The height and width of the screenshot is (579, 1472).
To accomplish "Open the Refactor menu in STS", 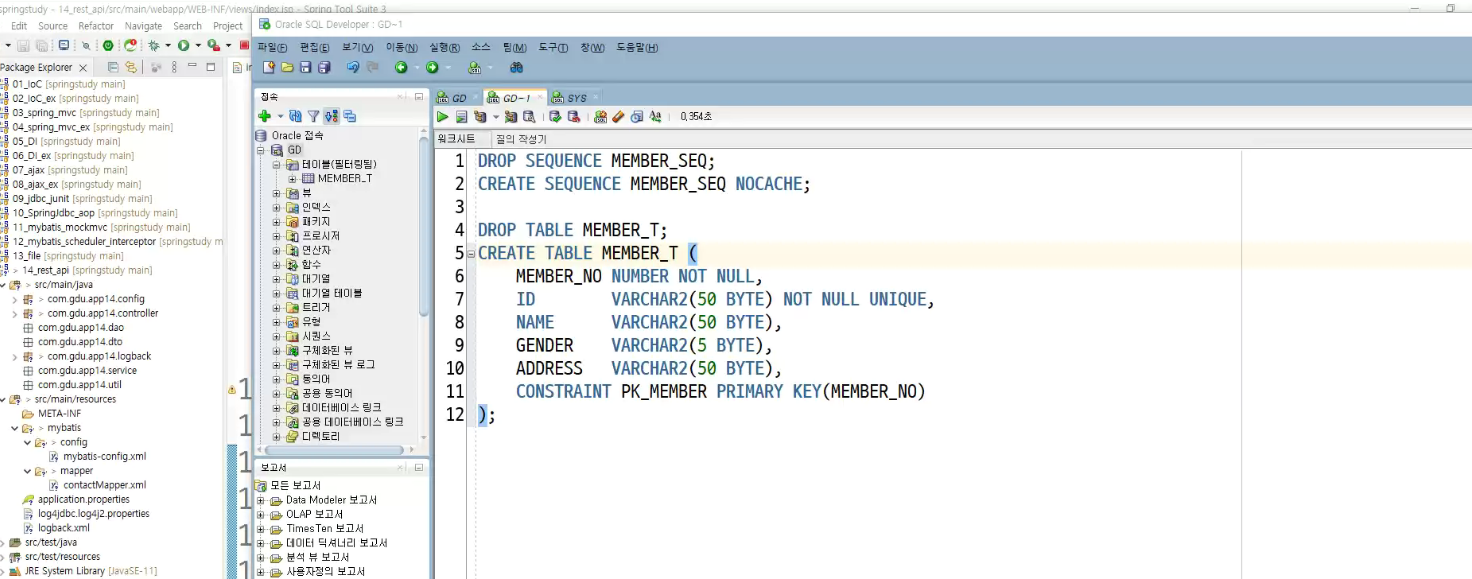I will tap(96, 26).
